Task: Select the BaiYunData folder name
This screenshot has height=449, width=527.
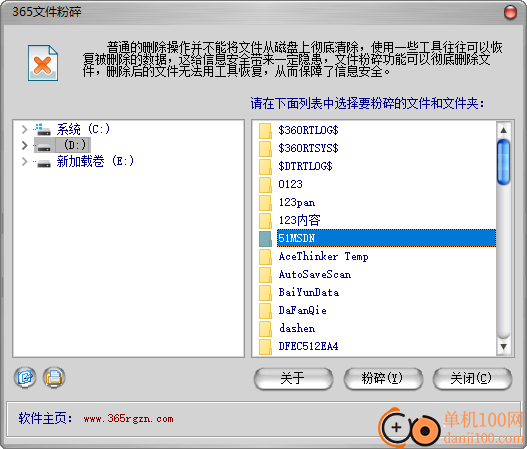Action: pos(309,292)
